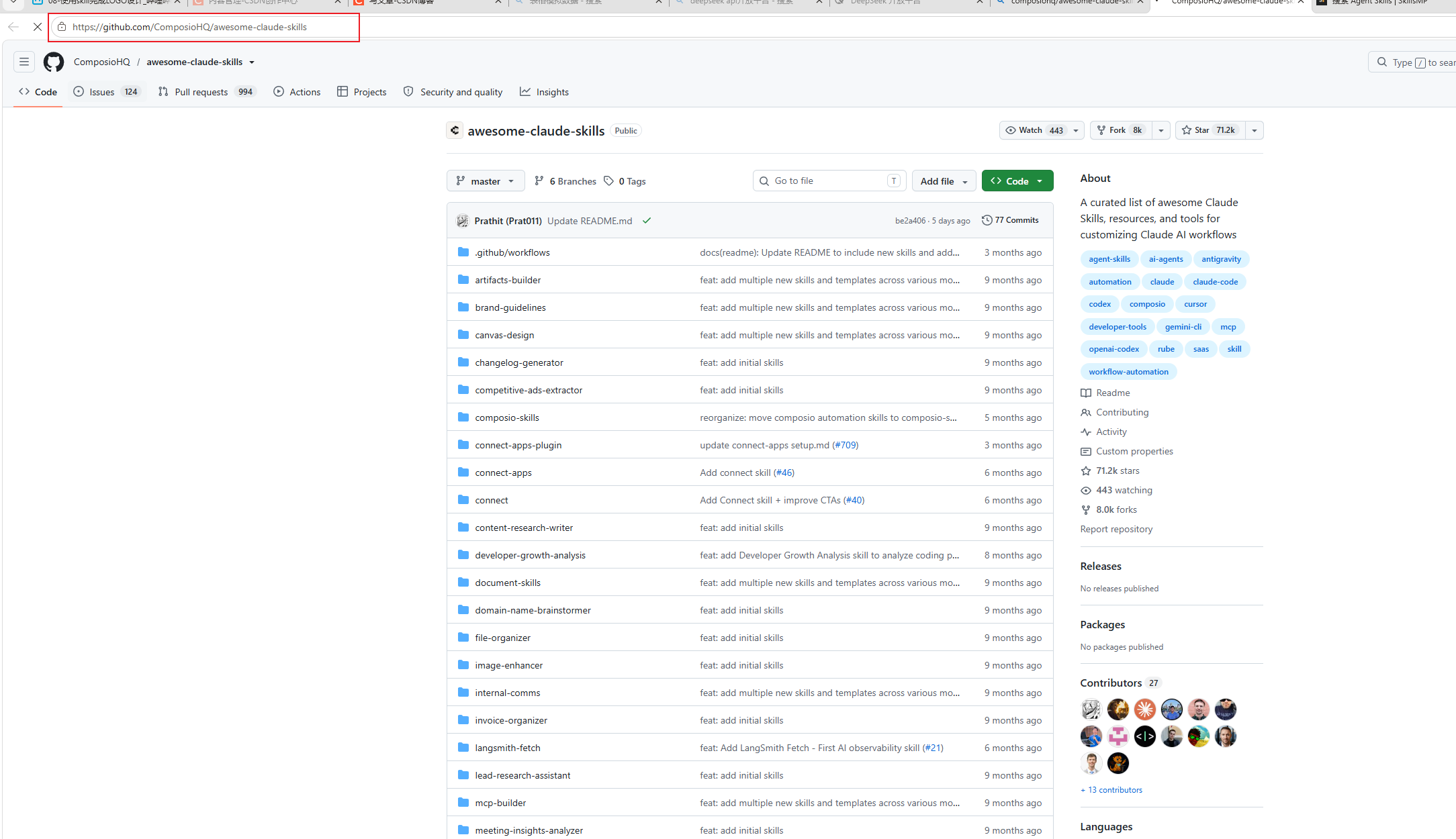This screenshot has height=839, width=1456.
Task: Open the black code-symbol contributor avatar
Action: [x=1145, y=736]
